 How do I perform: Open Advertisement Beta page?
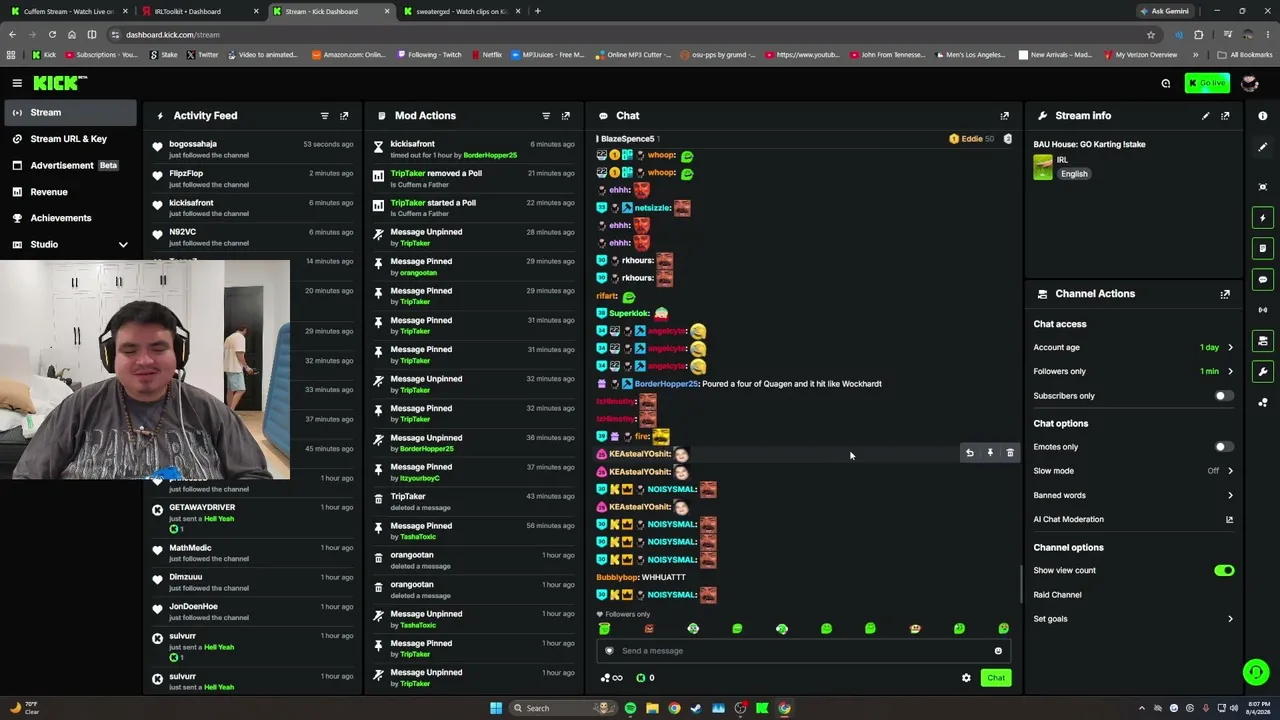pos(70,165)
